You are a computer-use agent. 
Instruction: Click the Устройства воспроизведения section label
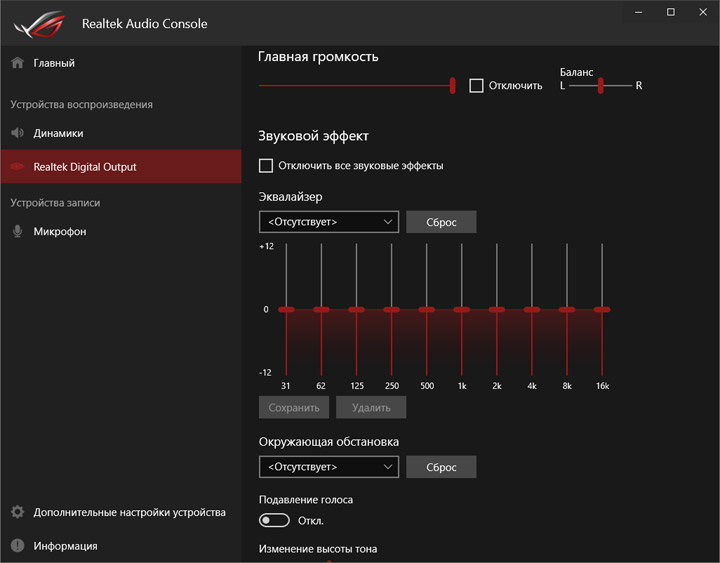click(82, 105)
